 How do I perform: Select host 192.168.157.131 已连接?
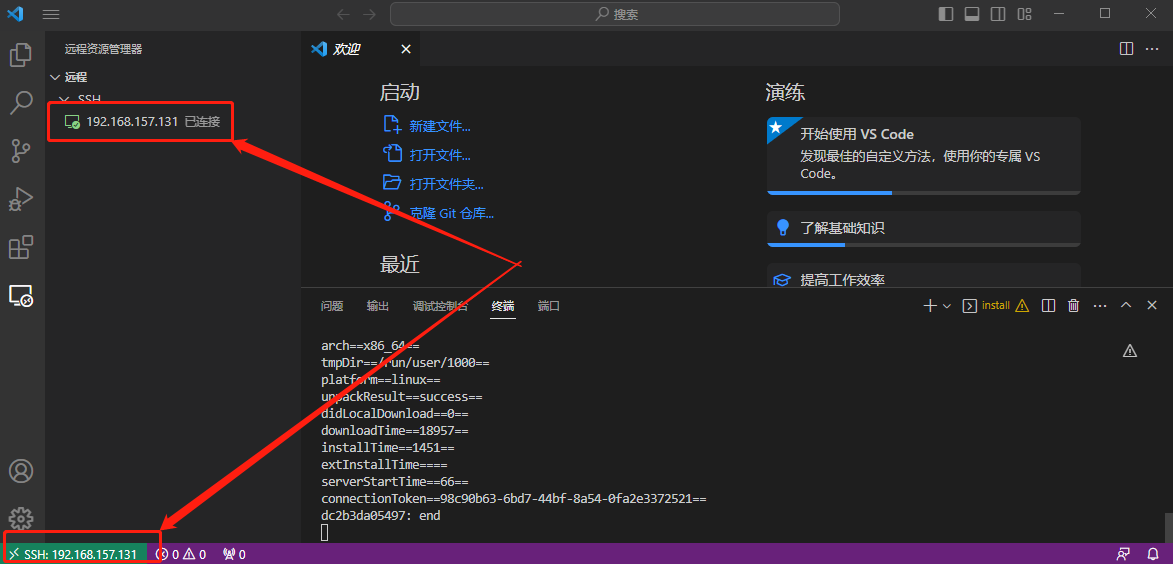pyautogui.click(x=173, y=121)
